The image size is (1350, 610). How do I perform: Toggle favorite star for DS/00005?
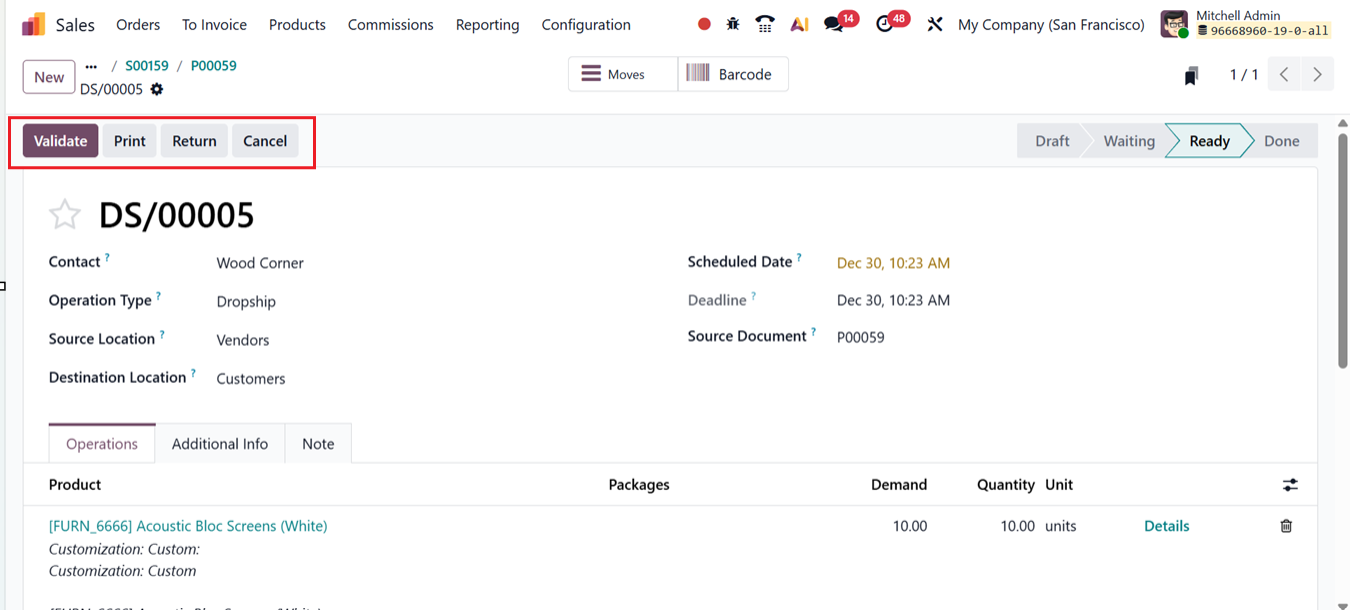pos(65,215)
